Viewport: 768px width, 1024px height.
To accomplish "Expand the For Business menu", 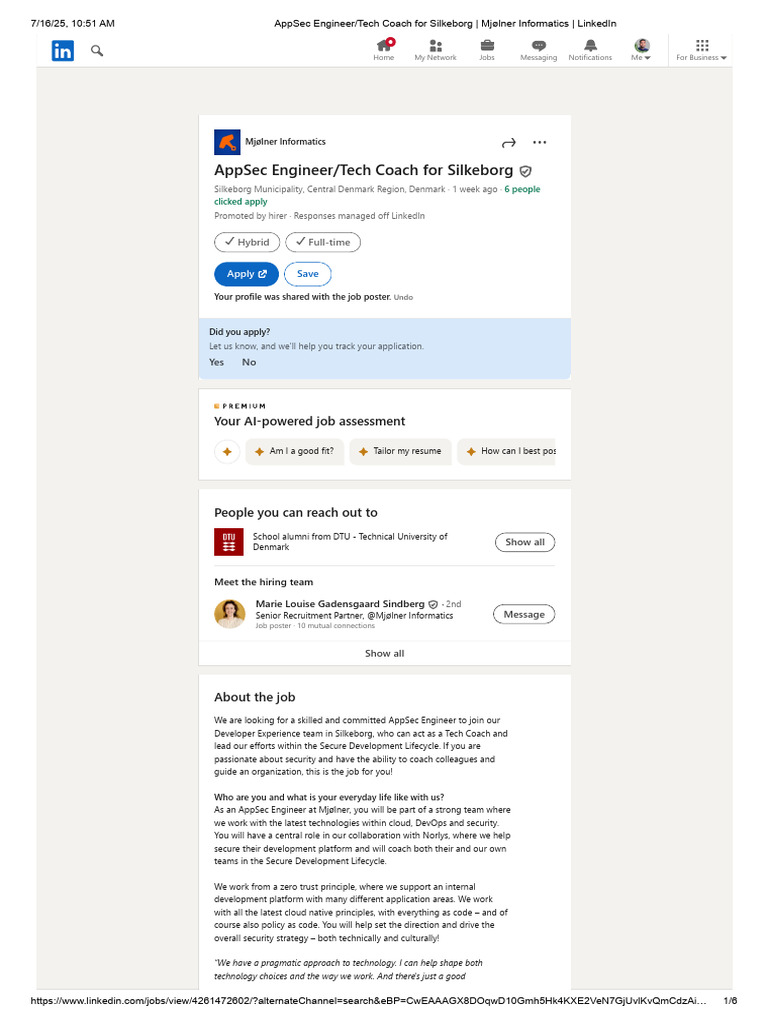I will pyautogui.click(x=701, y=50).
